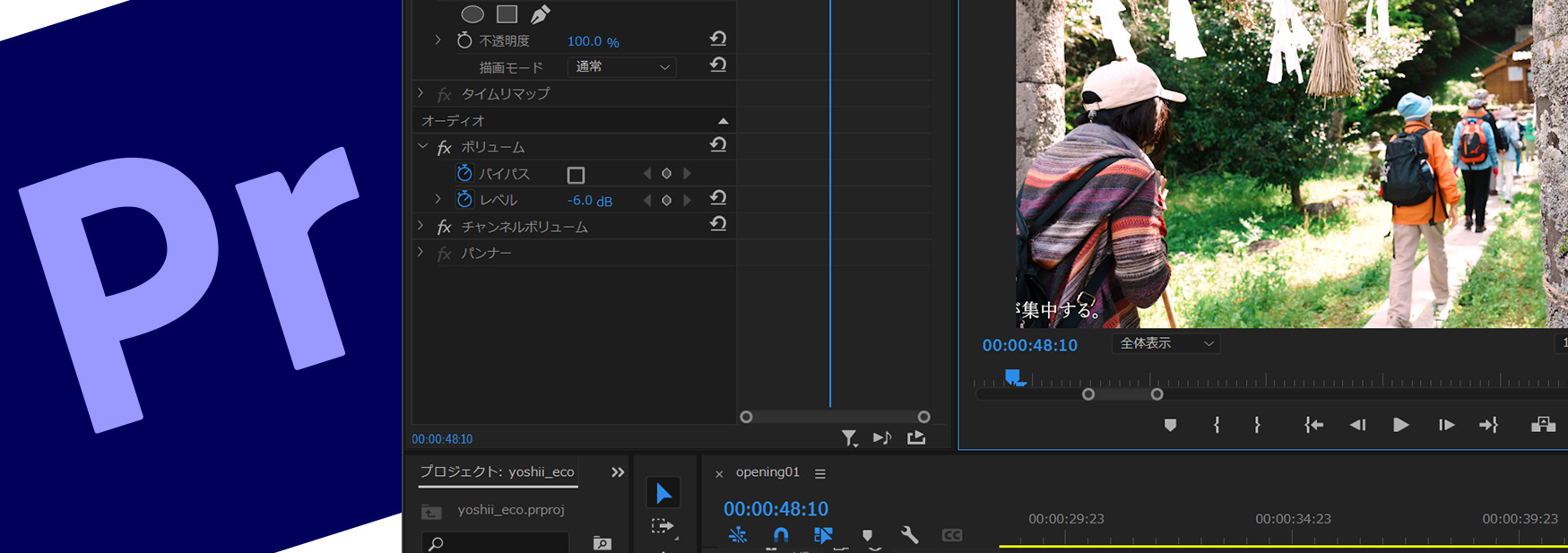
Task: Expand the チャンネルボリューム effect
Action: pos(421,227)
